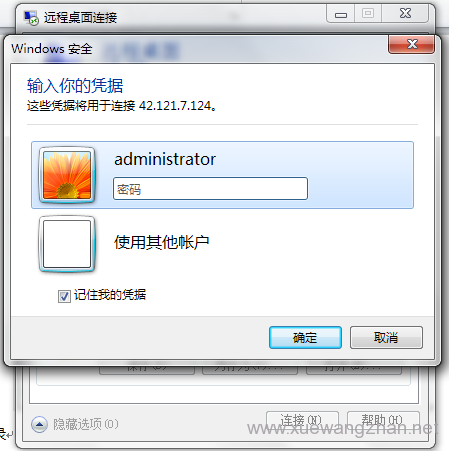Click the 隐藏选项 label
Image resolution: width=449 pixels, height=451 pixels.
point(86,424)
